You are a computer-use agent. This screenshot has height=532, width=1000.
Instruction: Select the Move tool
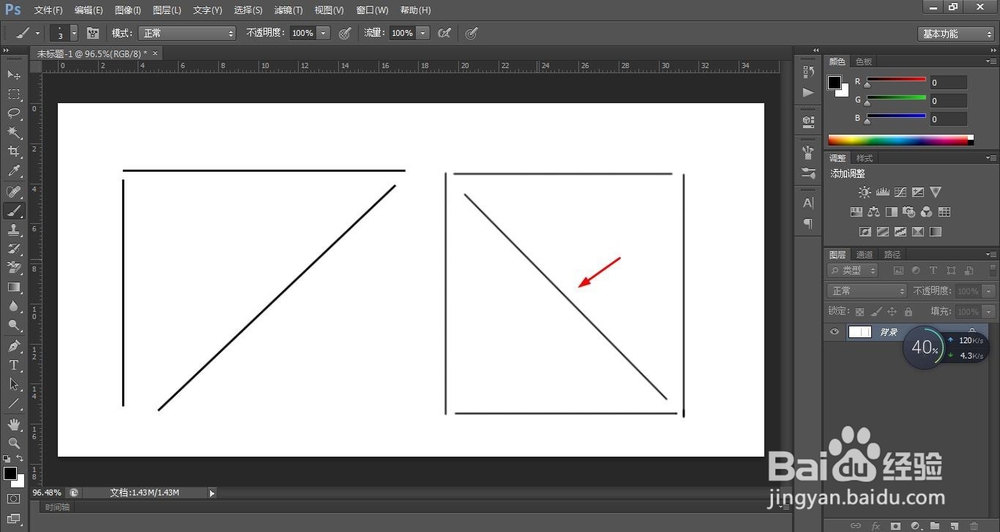pyautogui.click(x=13, y=75)
